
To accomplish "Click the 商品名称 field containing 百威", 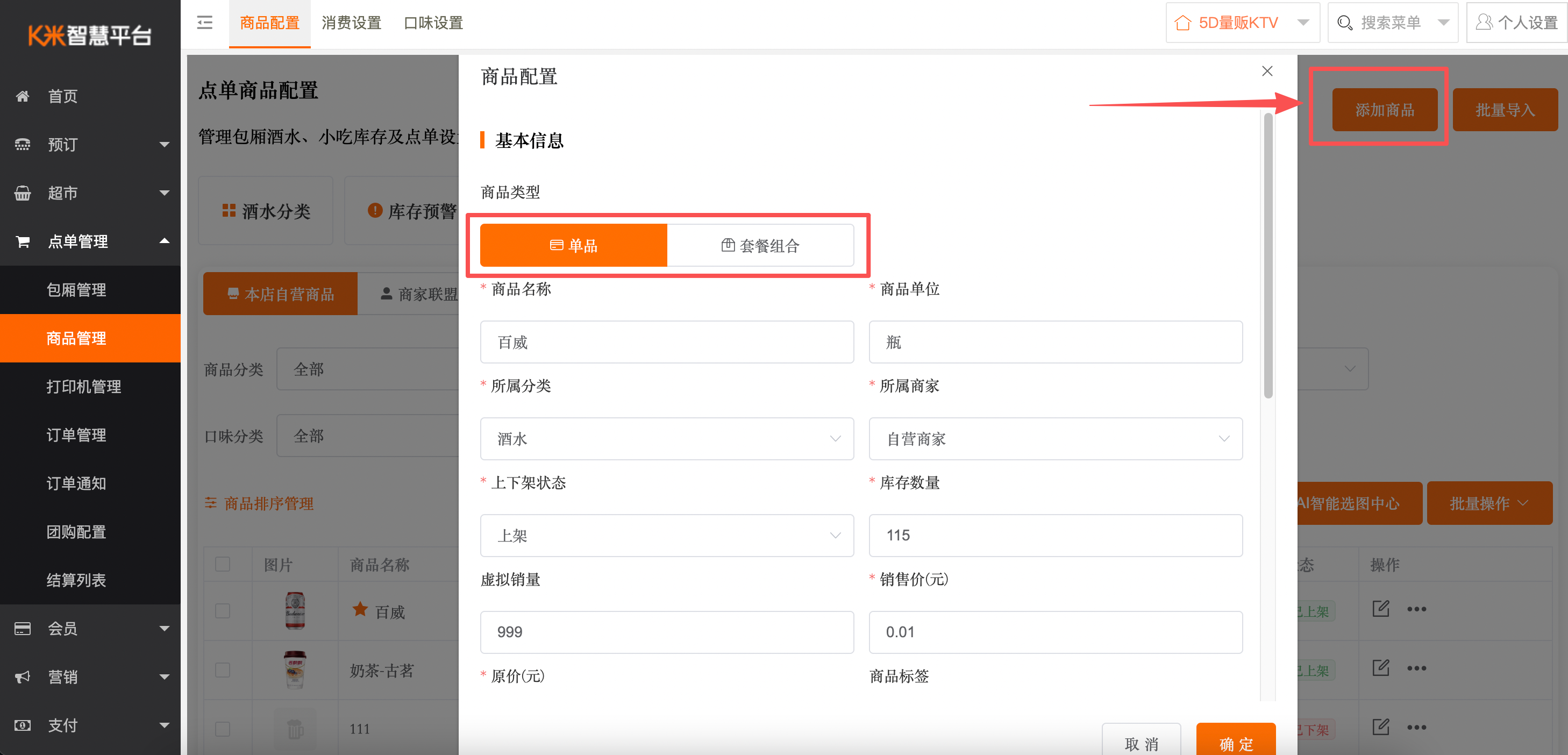I will click(667, 342).
